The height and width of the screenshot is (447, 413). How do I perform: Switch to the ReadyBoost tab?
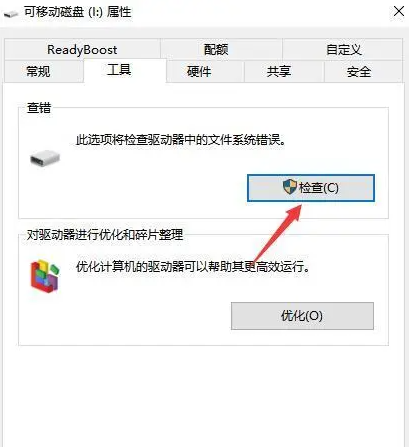click(x=82, y=50)
